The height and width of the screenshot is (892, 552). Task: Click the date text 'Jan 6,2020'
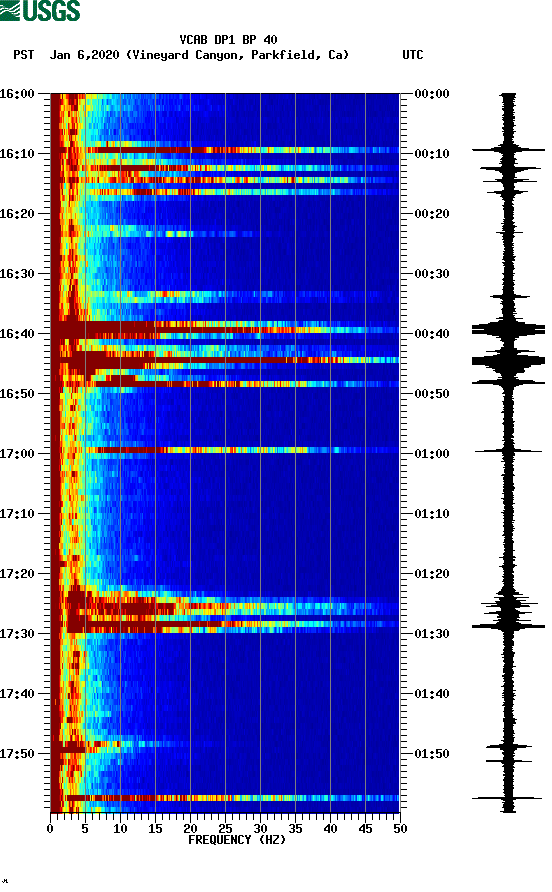click(85, 55)
